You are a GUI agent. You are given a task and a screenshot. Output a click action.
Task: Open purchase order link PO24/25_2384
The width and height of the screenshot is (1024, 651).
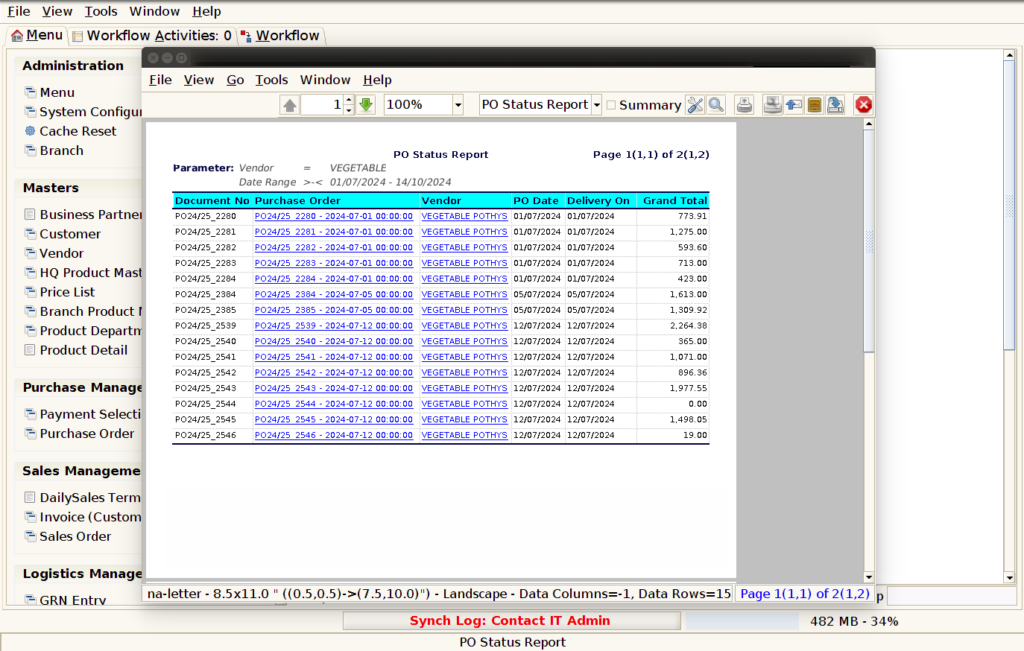(334, 294)
